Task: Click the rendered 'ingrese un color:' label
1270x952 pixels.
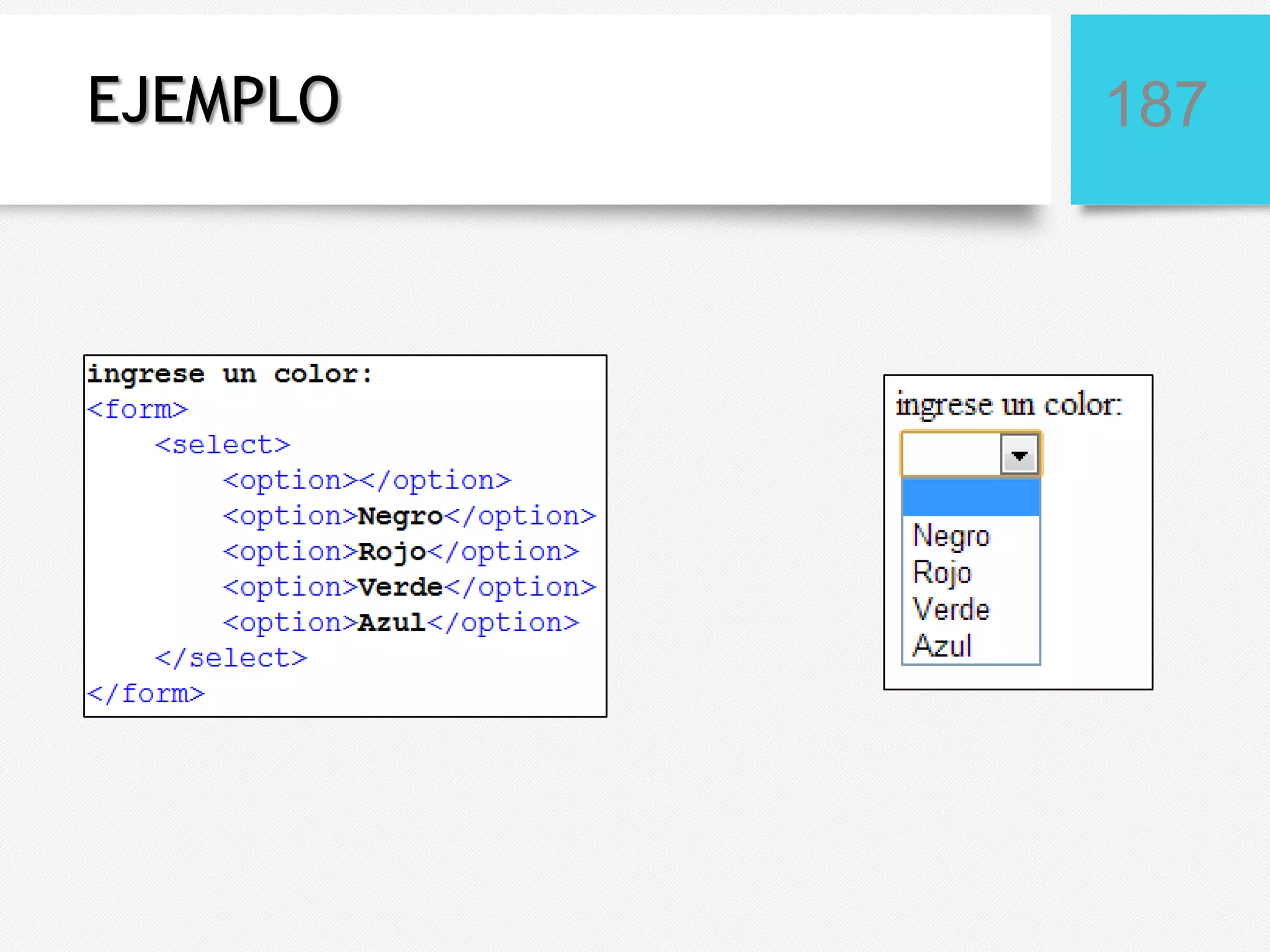Action: click(1009, 405)
